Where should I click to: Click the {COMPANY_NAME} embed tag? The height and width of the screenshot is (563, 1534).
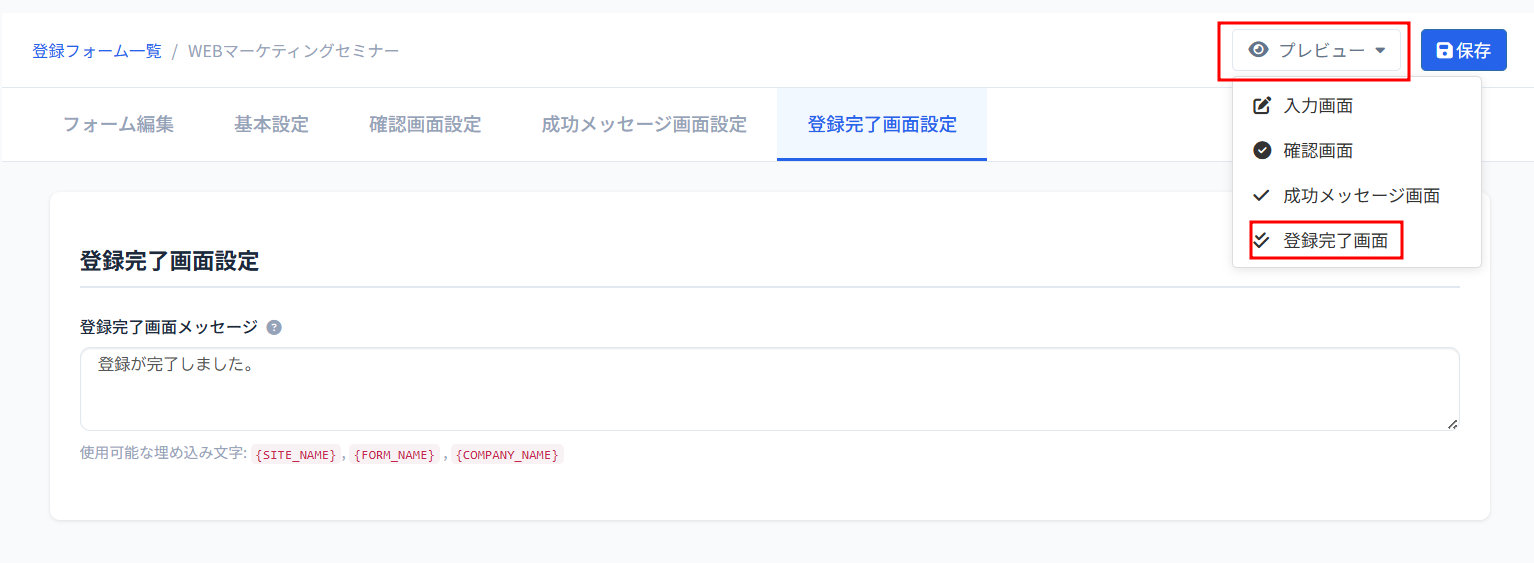point(507,454)
